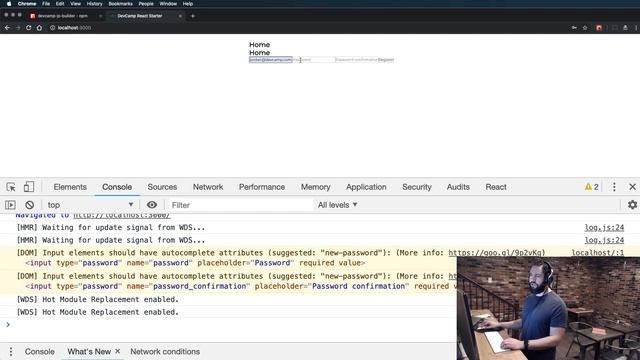Select the Console drawer tab at the bottom

(40, 351)
